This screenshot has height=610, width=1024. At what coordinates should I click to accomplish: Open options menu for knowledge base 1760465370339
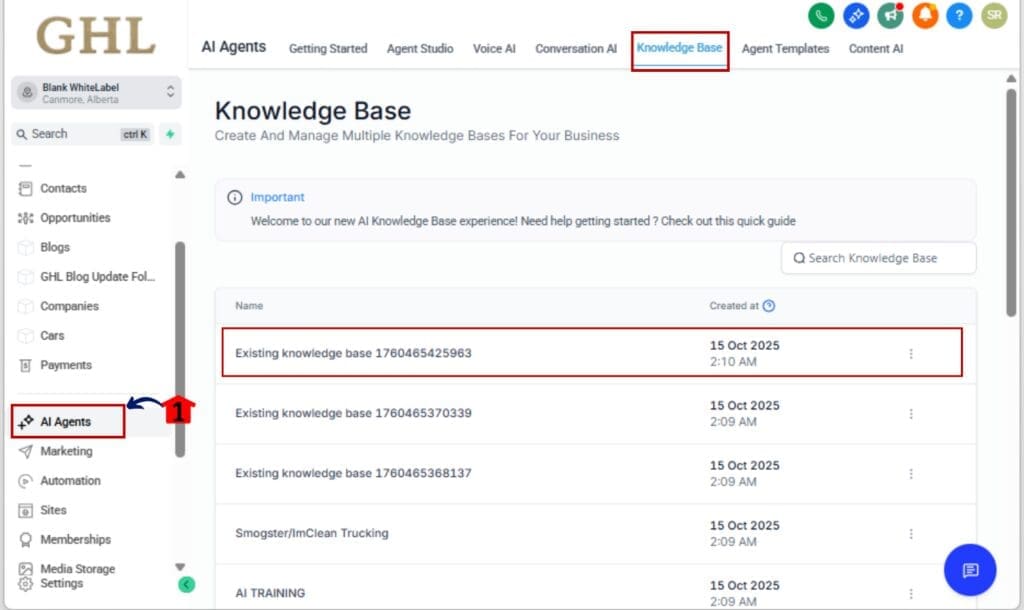(911, 413)
